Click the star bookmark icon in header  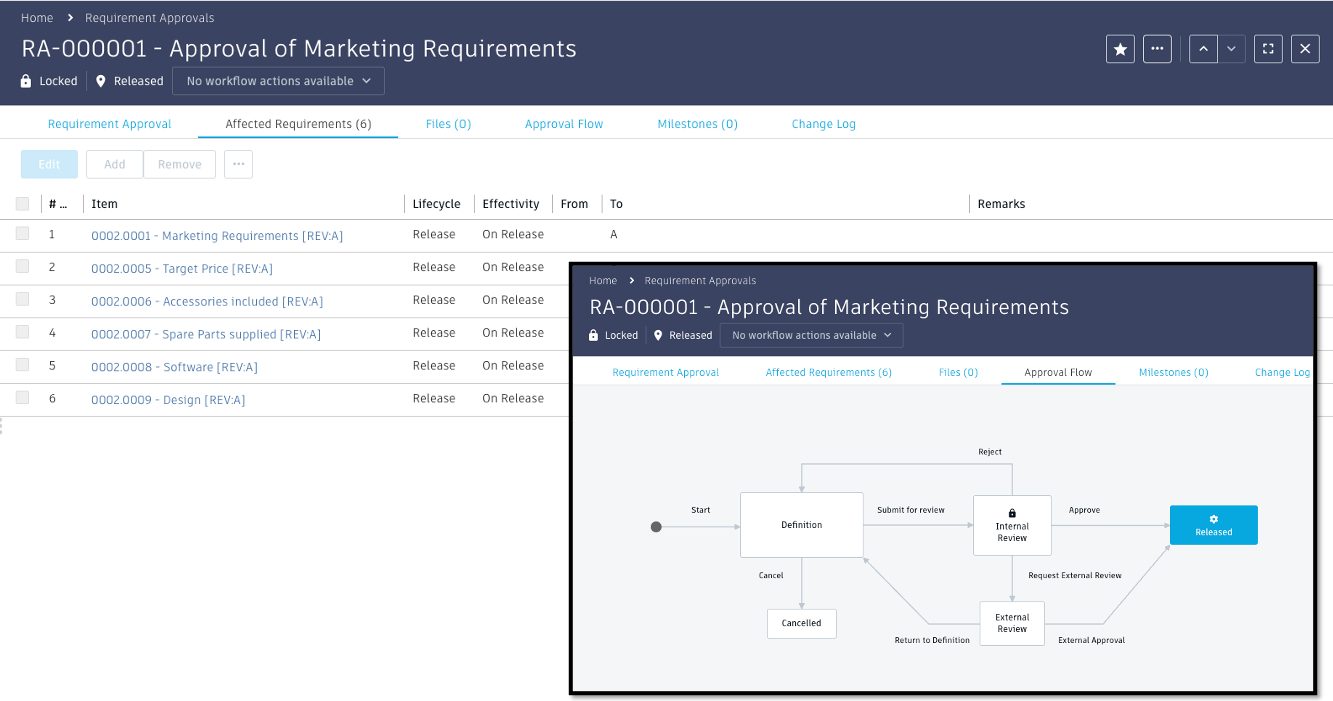point(1120,49)
